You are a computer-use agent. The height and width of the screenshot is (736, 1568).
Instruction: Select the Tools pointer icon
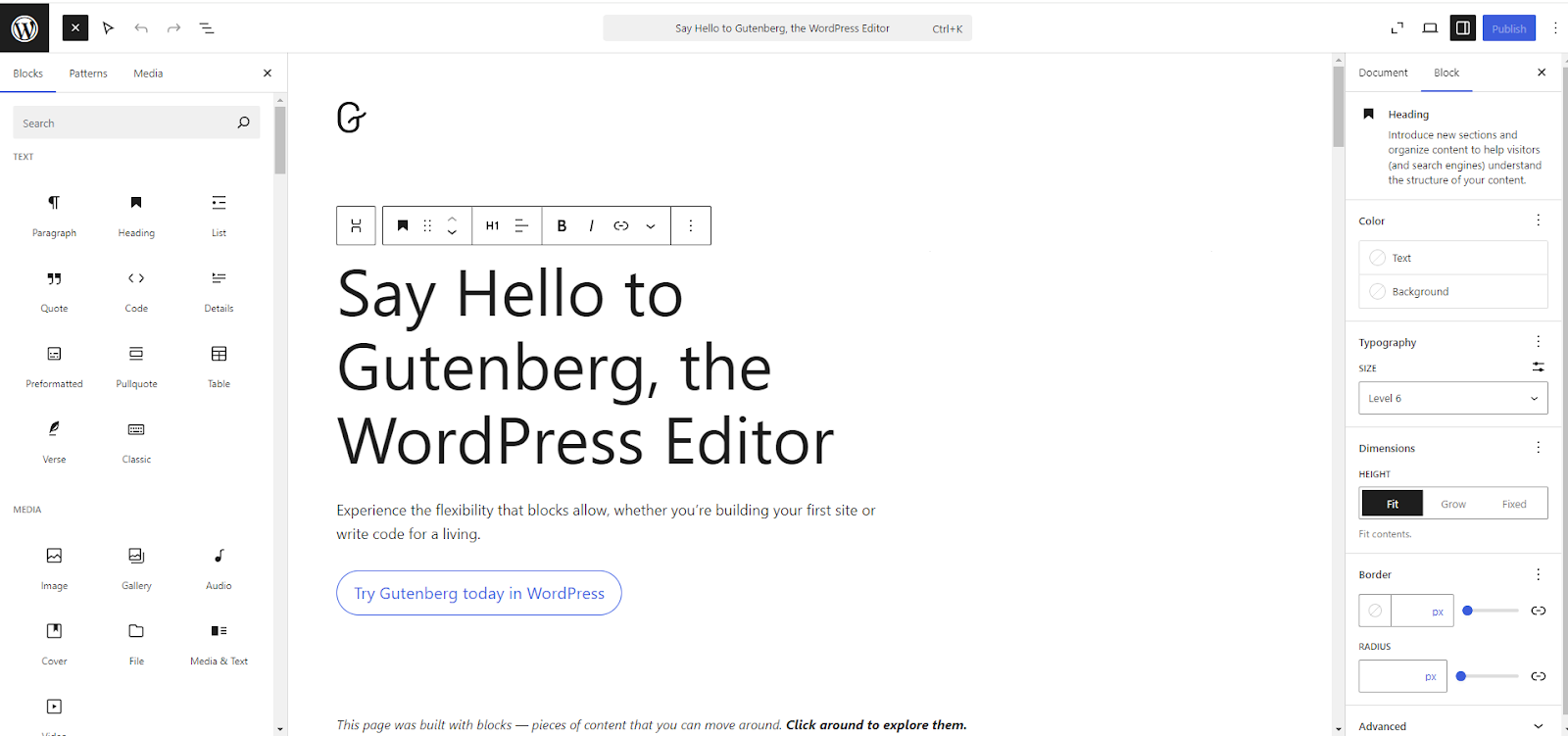(109, 27)
